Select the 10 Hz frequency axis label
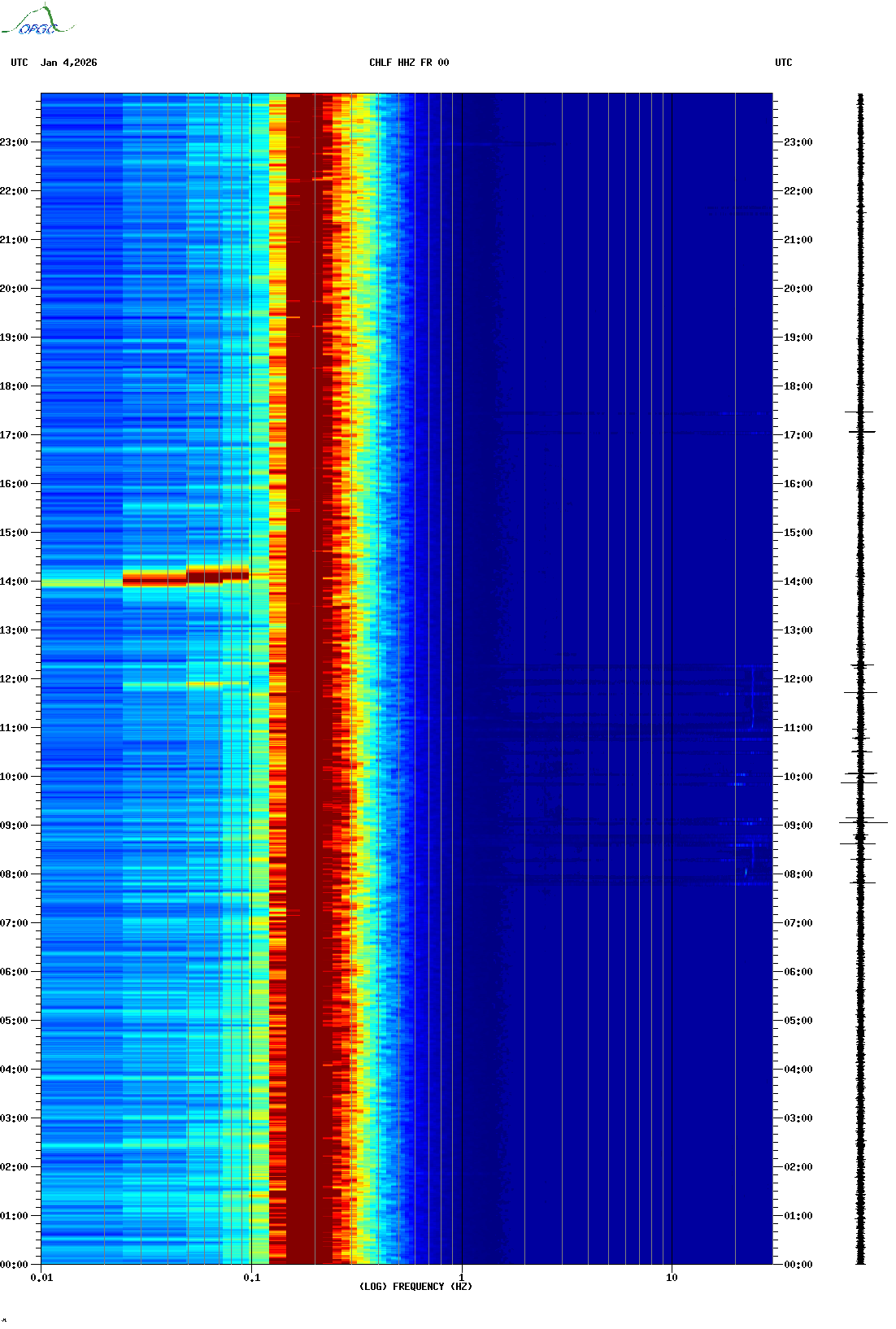 (672, 1278)
